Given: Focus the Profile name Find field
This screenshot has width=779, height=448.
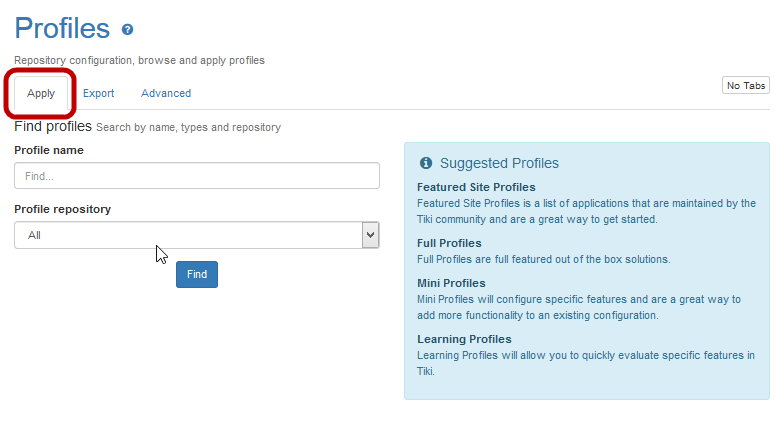Looking at the screenshot, I should pyautogui.click(x=197, y=176).
